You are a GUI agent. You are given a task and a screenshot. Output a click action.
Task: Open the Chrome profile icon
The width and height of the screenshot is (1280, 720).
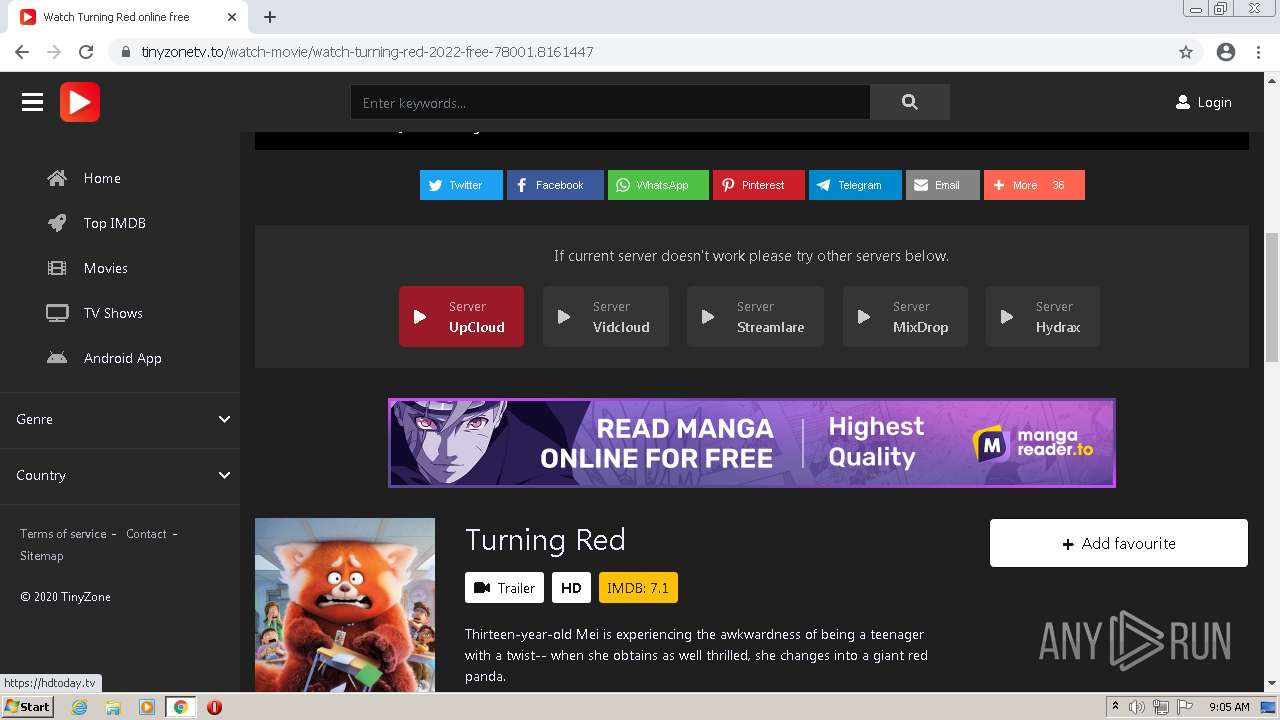pyautogui.click(x=1226, y=52)
